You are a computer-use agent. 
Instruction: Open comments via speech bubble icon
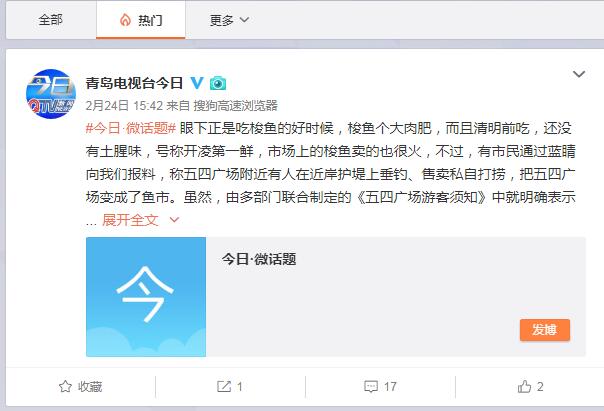tap(371, 386)
